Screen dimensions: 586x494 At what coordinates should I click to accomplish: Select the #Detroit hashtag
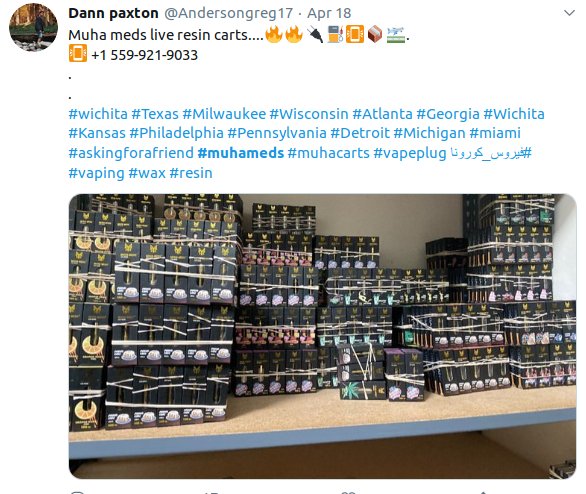[360, 133]
